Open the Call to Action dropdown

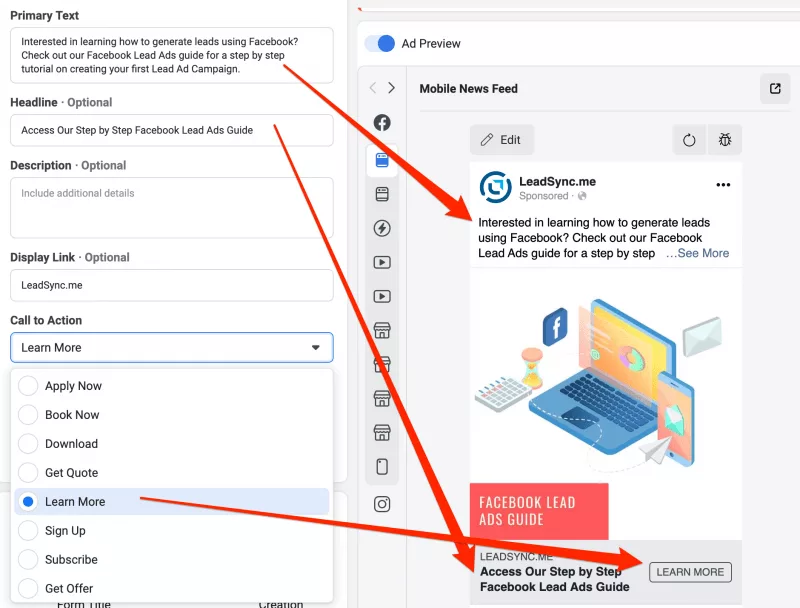click(x=171, y=347)
